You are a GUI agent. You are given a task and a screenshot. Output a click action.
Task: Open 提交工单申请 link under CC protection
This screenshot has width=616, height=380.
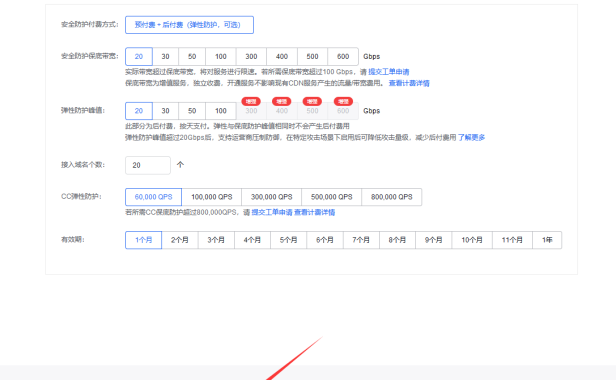pyautogui.click(x=272, y=213)
